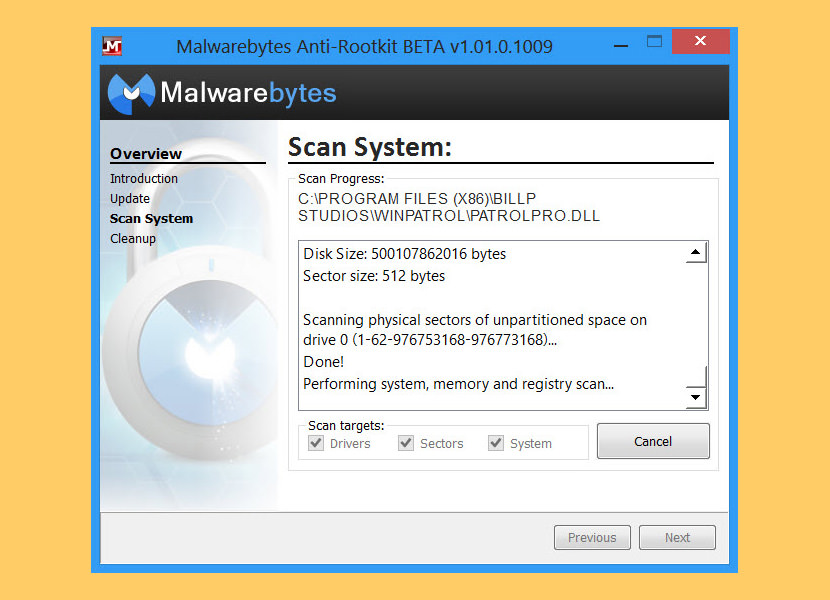This screenshot has height=600, width=830.
Task: Toggle the Drivers scan target checkbox
Action: 316,443
